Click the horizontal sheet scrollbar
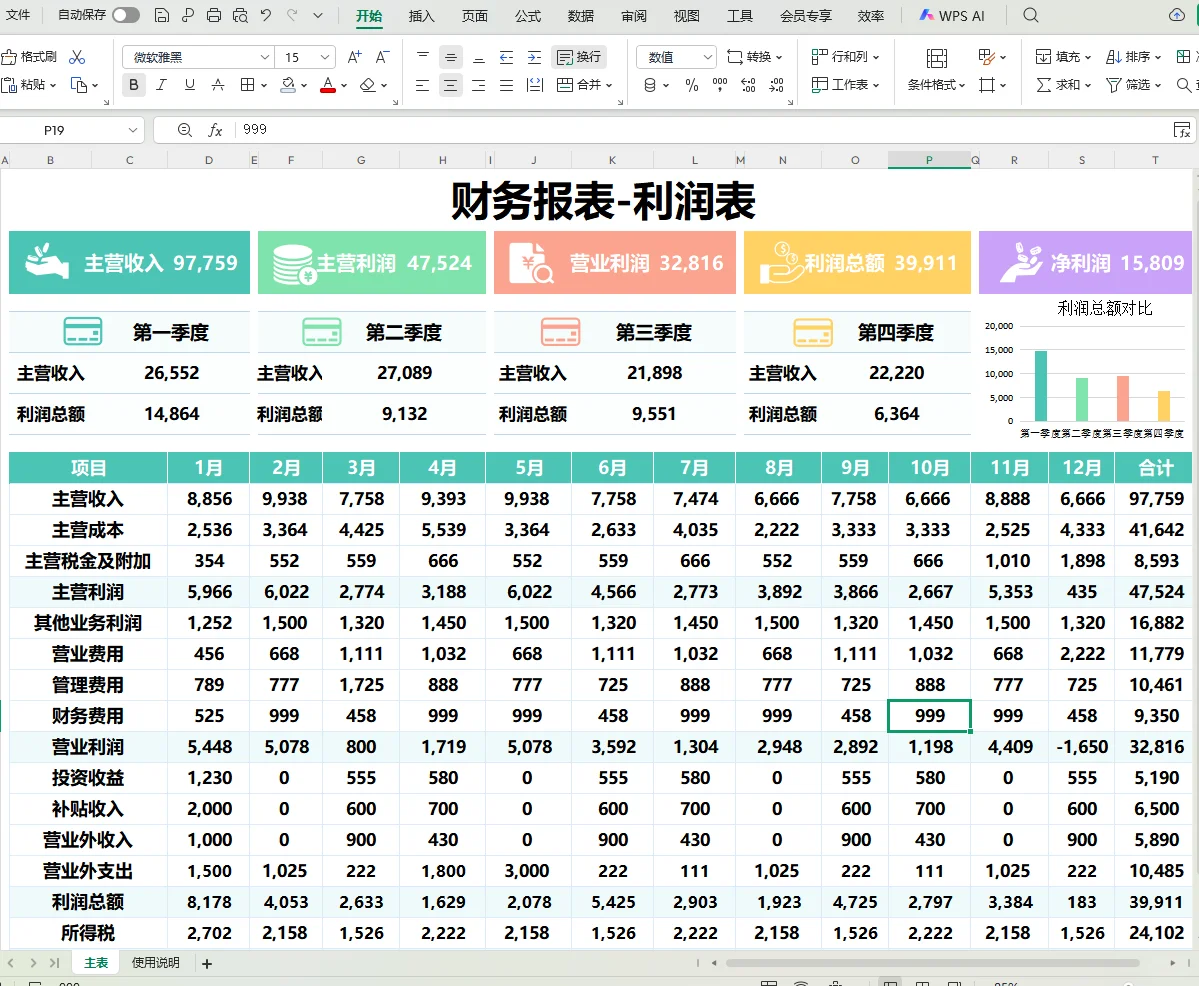Image resolution: width=1199 pixels, height=986 pixels. click(933, 963)
